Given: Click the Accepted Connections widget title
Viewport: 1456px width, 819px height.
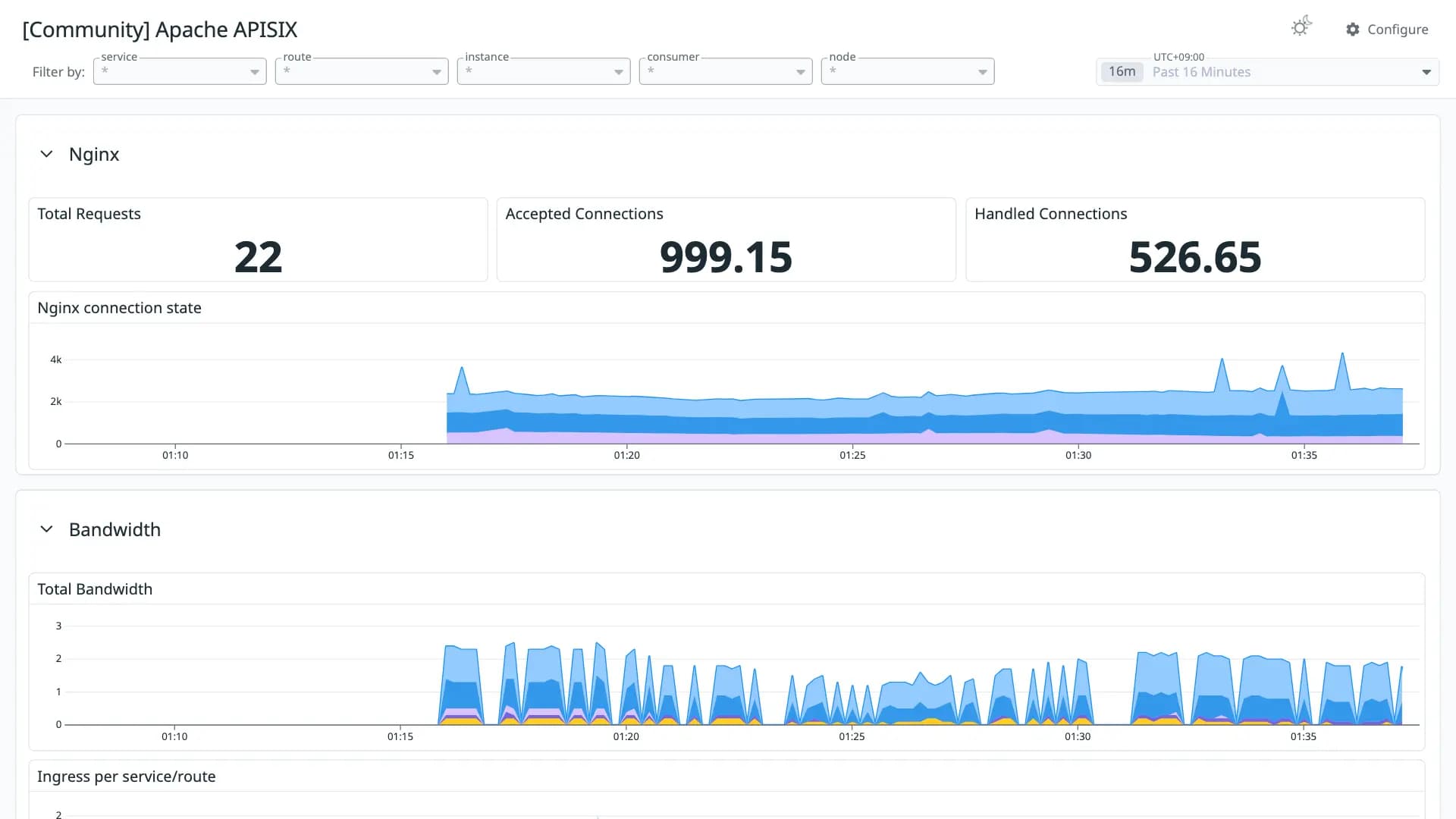Looking at the screenshot, I should (584, 214).
